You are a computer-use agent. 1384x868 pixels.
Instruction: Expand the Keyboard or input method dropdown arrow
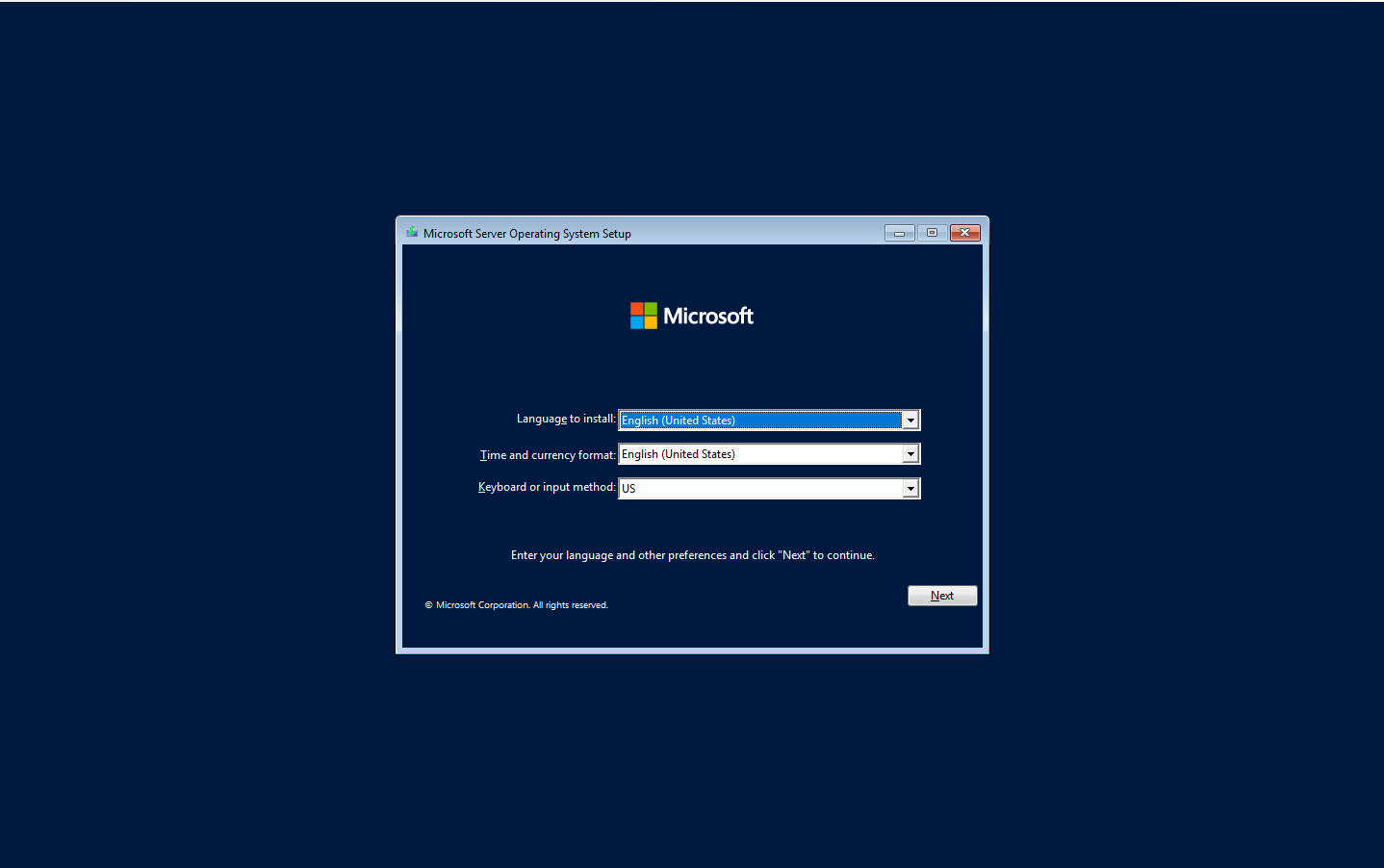point(910,489)
